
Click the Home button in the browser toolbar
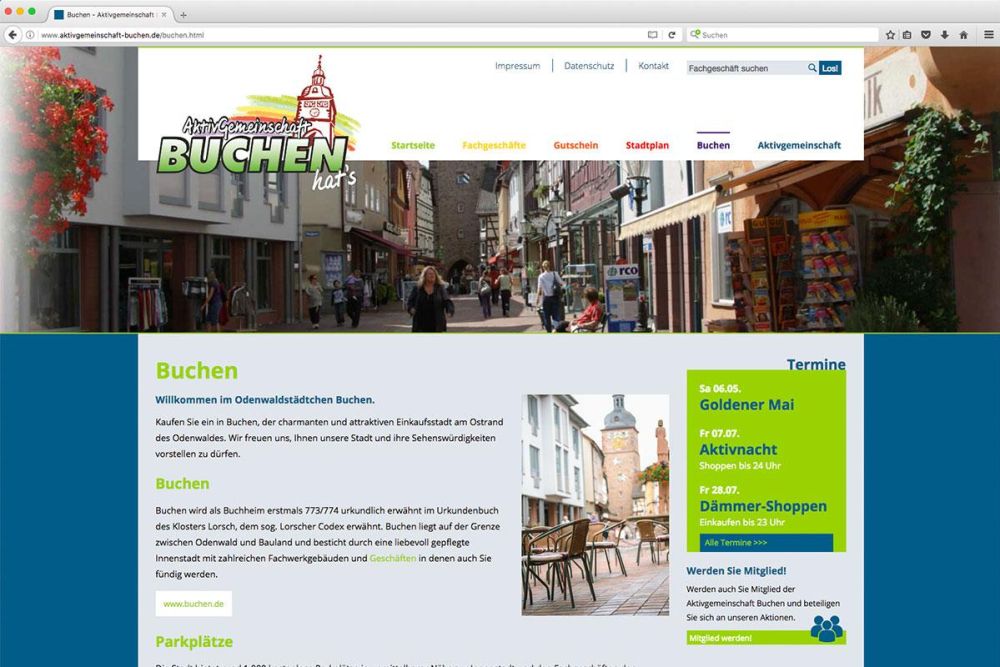[x=963, y=34]
